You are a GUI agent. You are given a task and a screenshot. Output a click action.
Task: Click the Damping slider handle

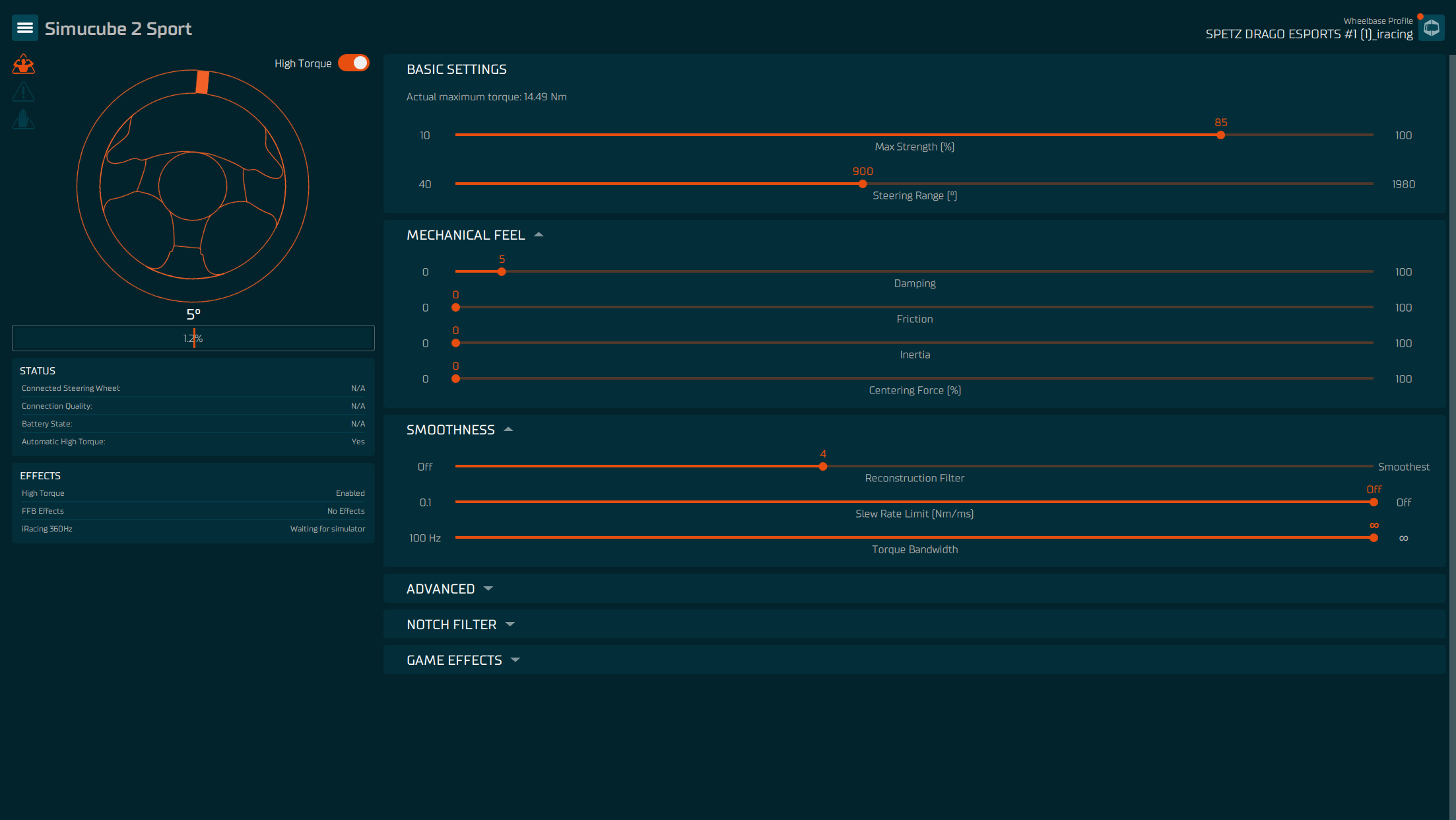502,272
